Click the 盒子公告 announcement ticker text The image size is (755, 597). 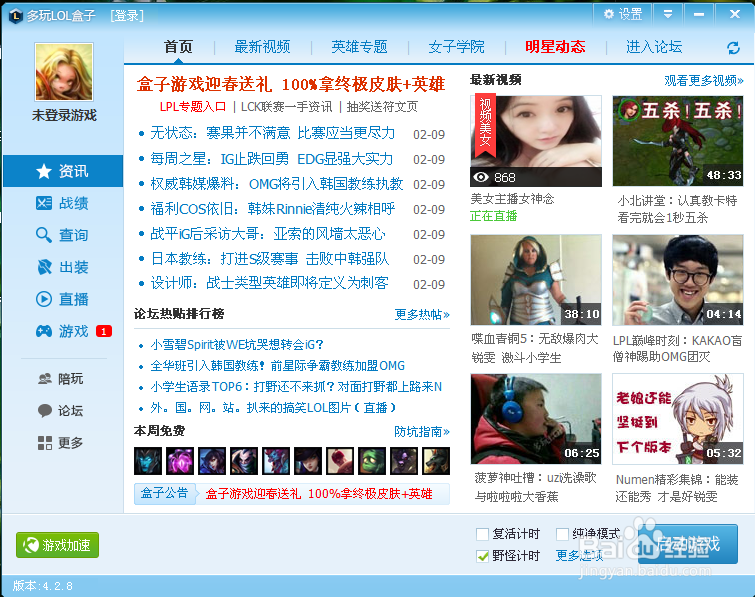[319, 494]
